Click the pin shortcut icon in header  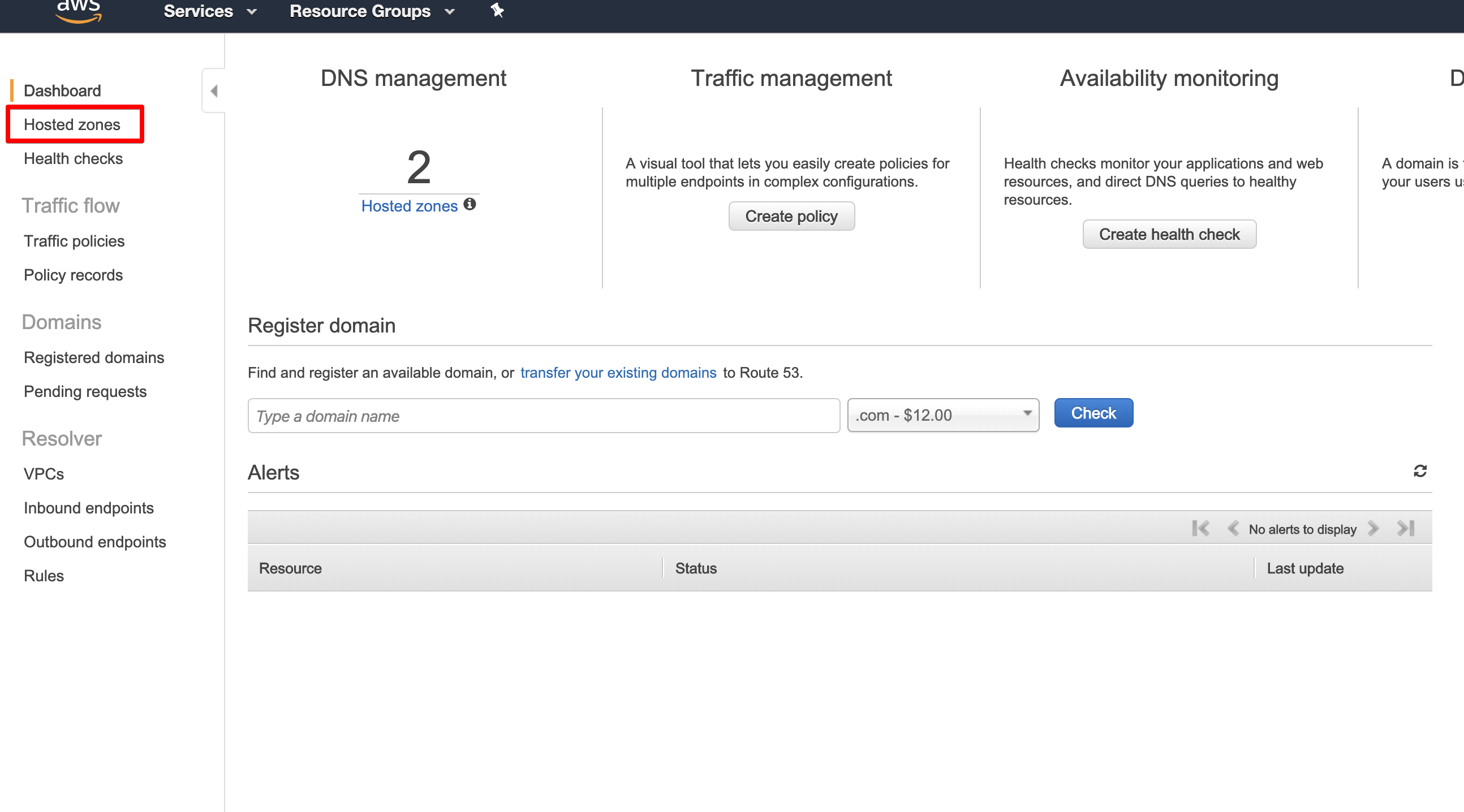[x=497, y=10]
